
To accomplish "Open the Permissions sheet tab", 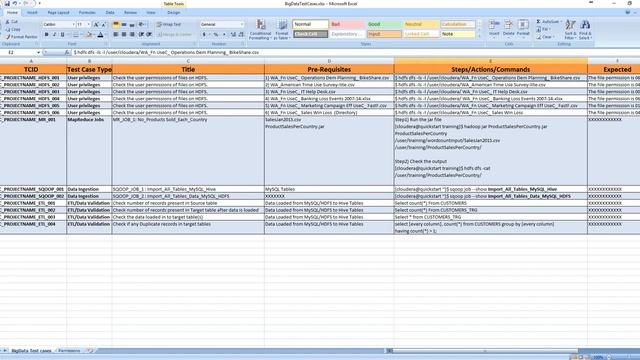I will pos(69,351).
